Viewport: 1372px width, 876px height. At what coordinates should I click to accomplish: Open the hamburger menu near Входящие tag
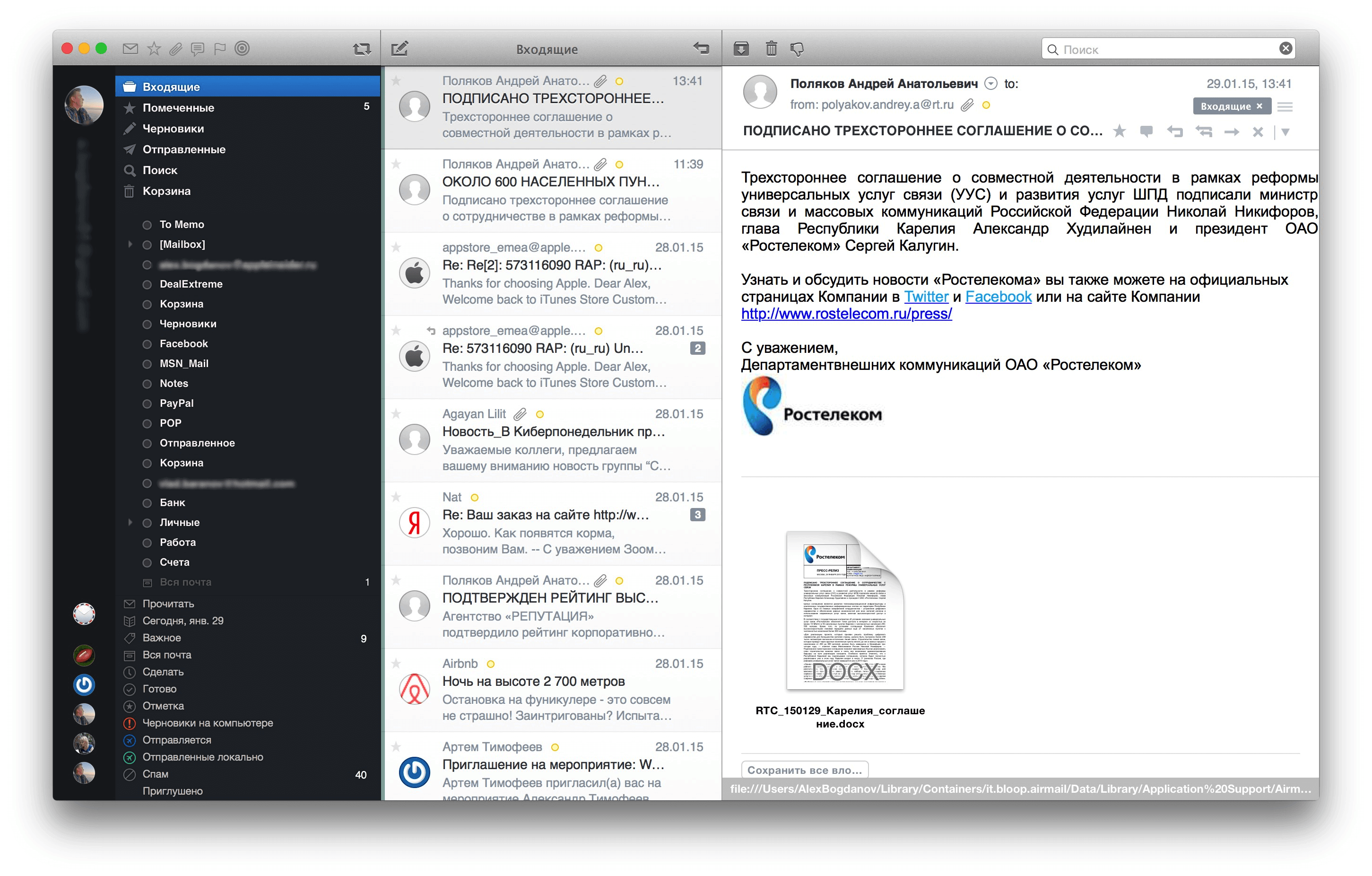coord(1285,106)
